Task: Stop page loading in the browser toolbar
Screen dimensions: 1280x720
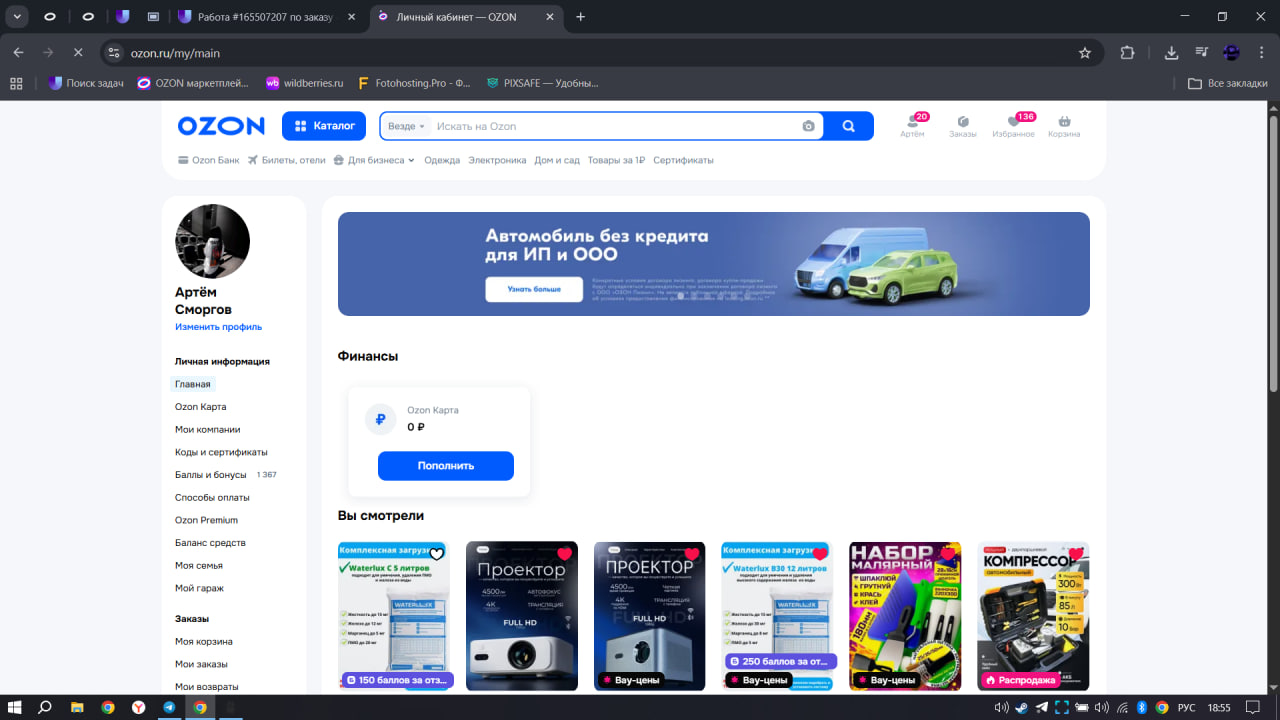Action: click(x=77, y=53)
